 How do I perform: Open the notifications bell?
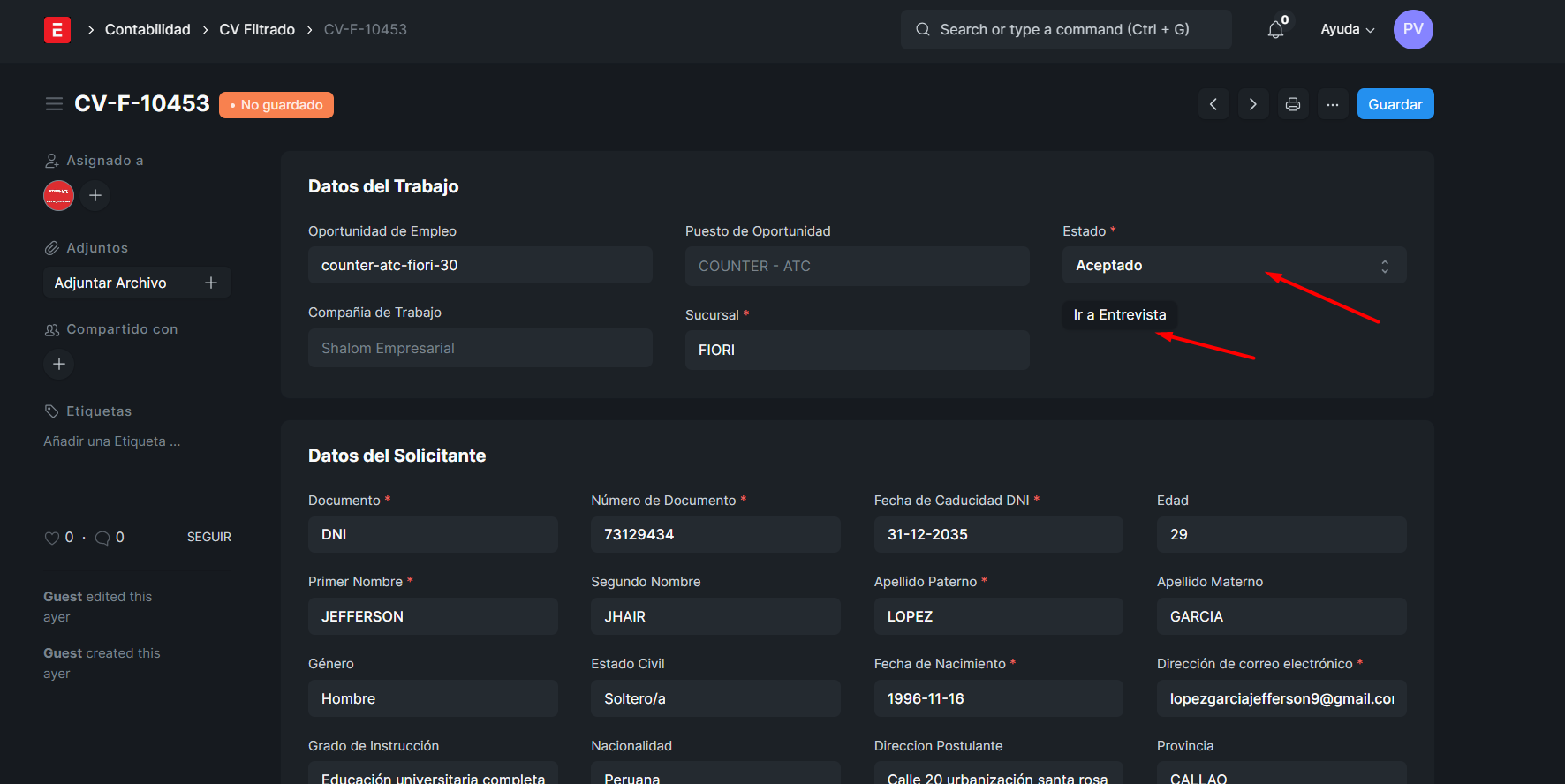[1275, 30]
